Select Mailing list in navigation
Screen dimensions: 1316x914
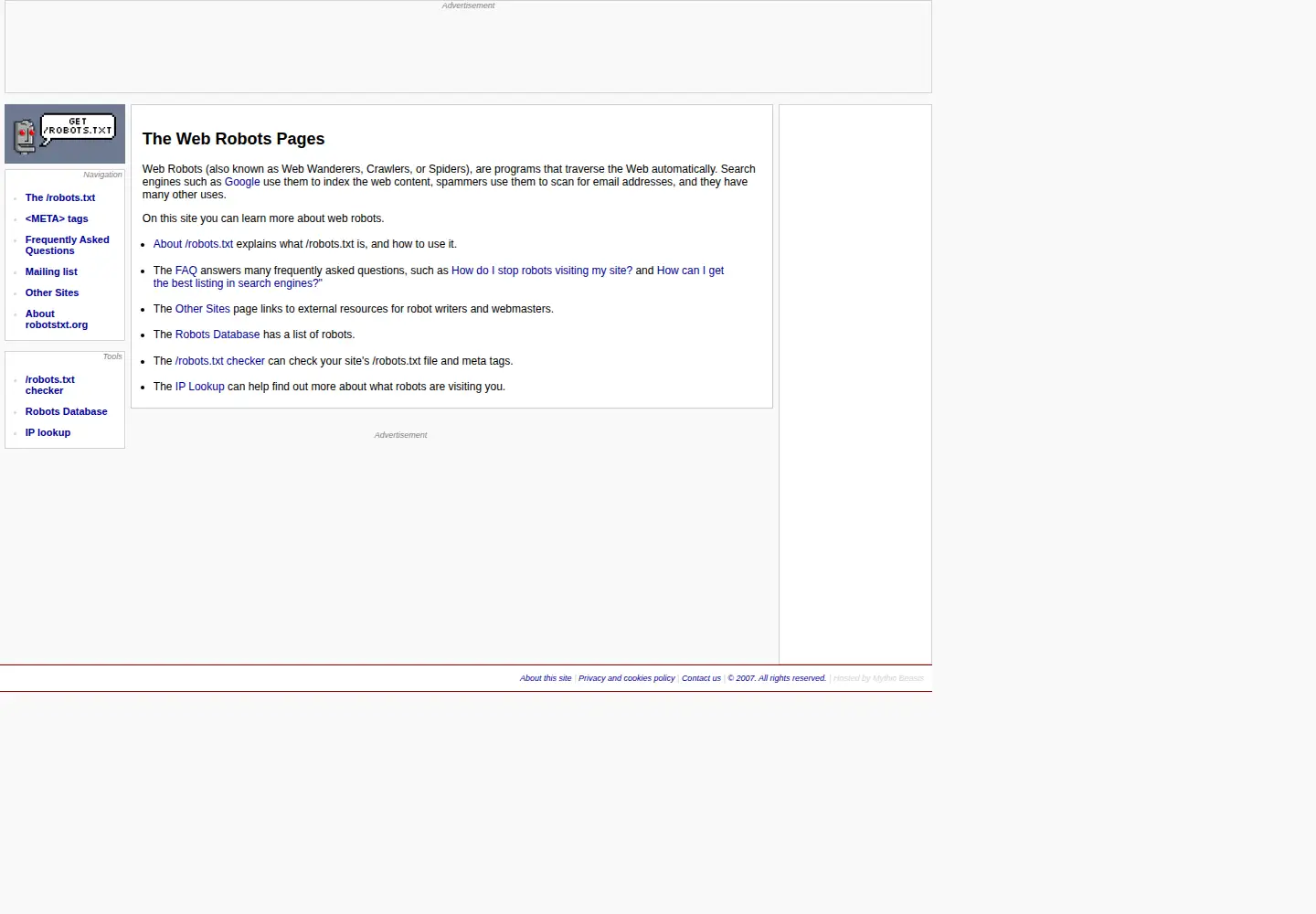pos(51,271)
